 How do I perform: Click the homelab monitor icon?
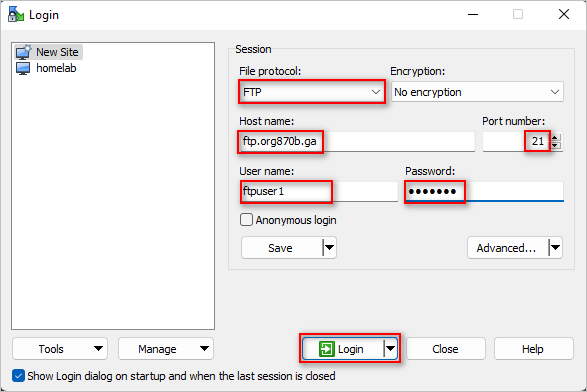click(23, 68)
